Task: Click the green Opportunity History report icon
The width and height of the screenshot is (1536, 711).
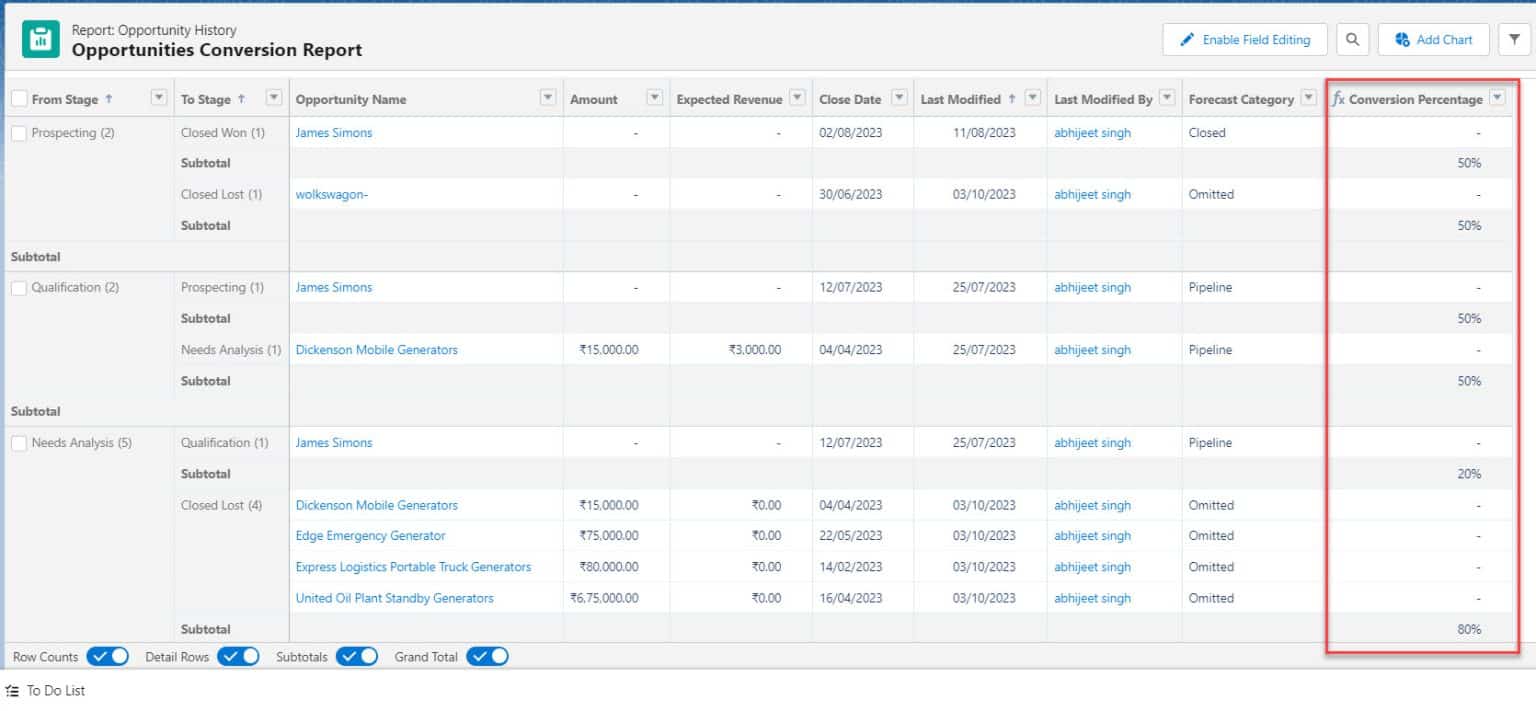Action: click(x=40, y=38)
